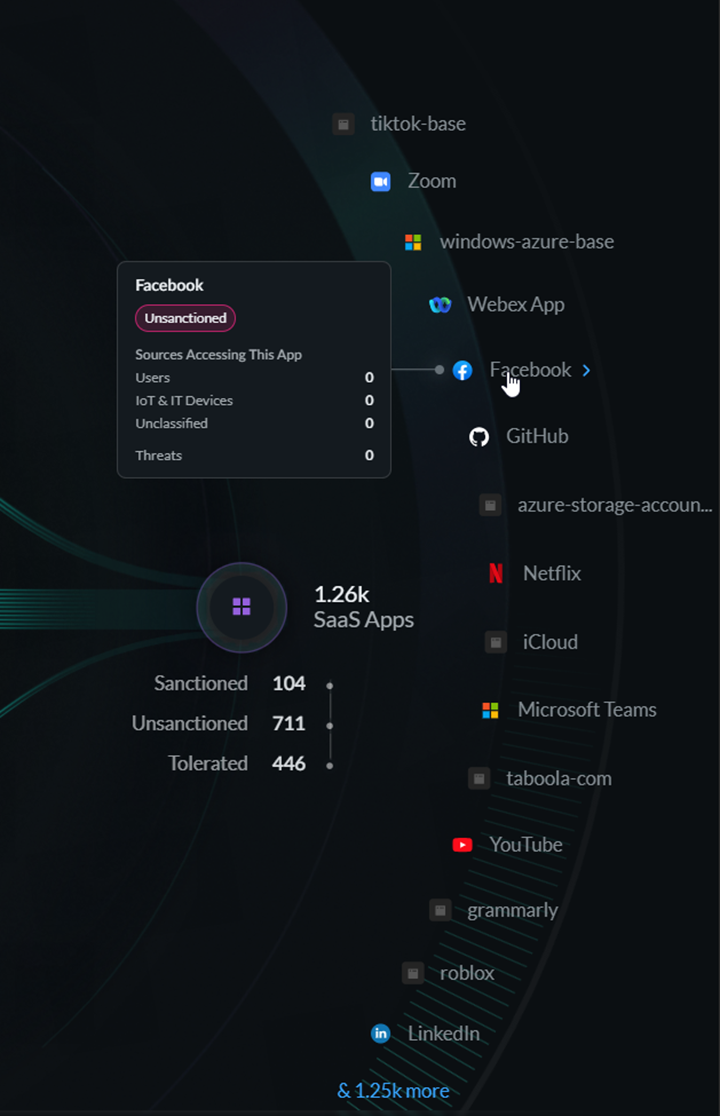Click the Facebook logo icon
This screenshot has height=1116, width=720.
(462, 370)
